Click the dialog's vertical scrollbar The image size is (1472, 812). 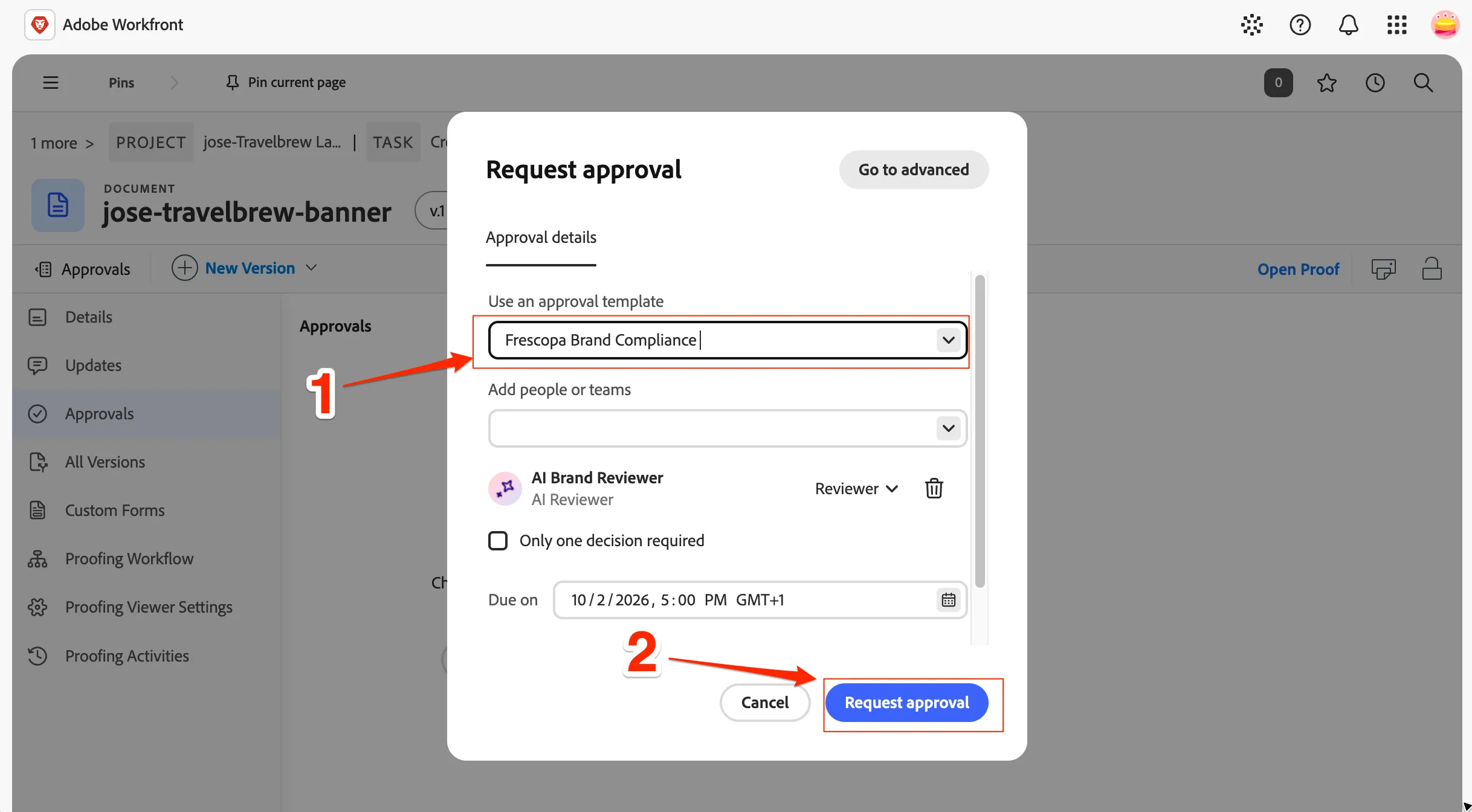[x=980, y=430]
